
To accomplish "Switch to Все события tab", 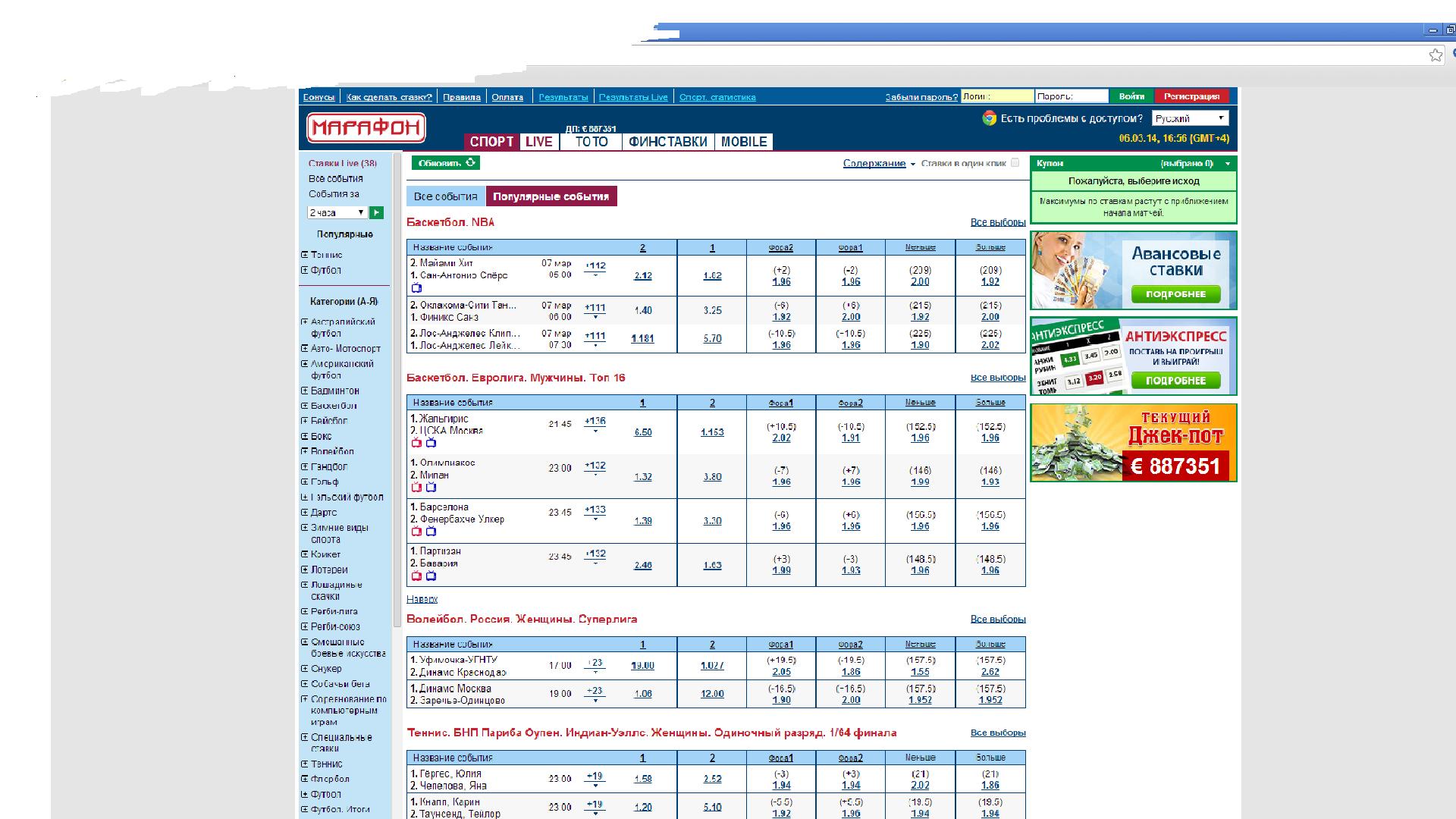I will pos(446,196).
